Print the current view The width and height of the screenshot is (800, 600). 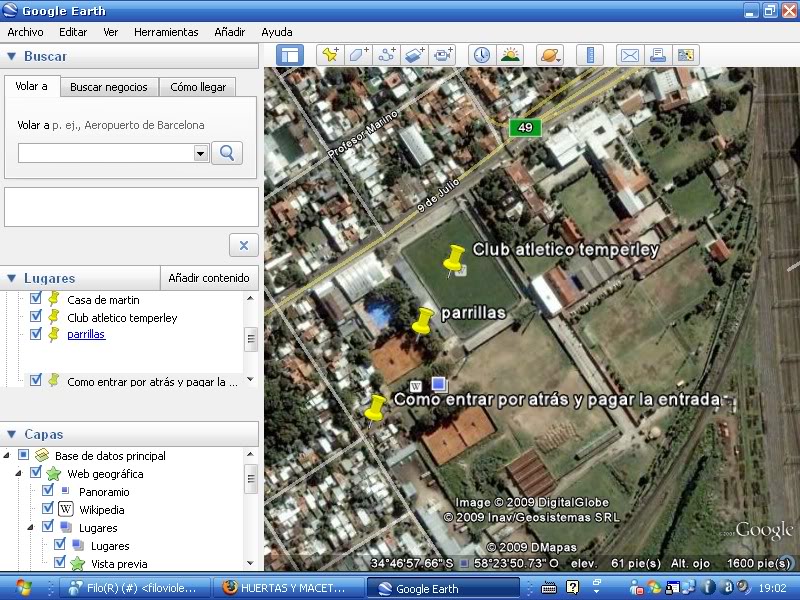pyautogui.click(x=658, y=55)
